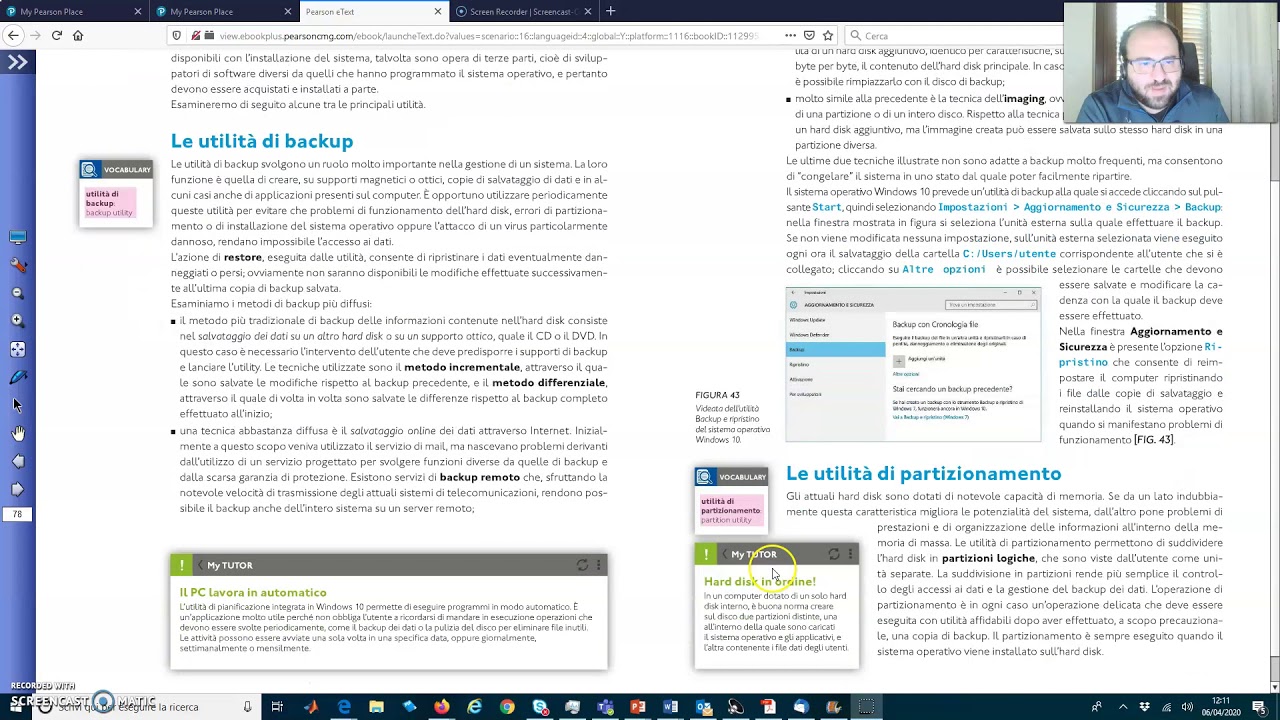The width and height of the screenshot is (1280, 720).
Task: Refresh the Il PC lavora My TUTOR card
Action: tap(582, 565)
